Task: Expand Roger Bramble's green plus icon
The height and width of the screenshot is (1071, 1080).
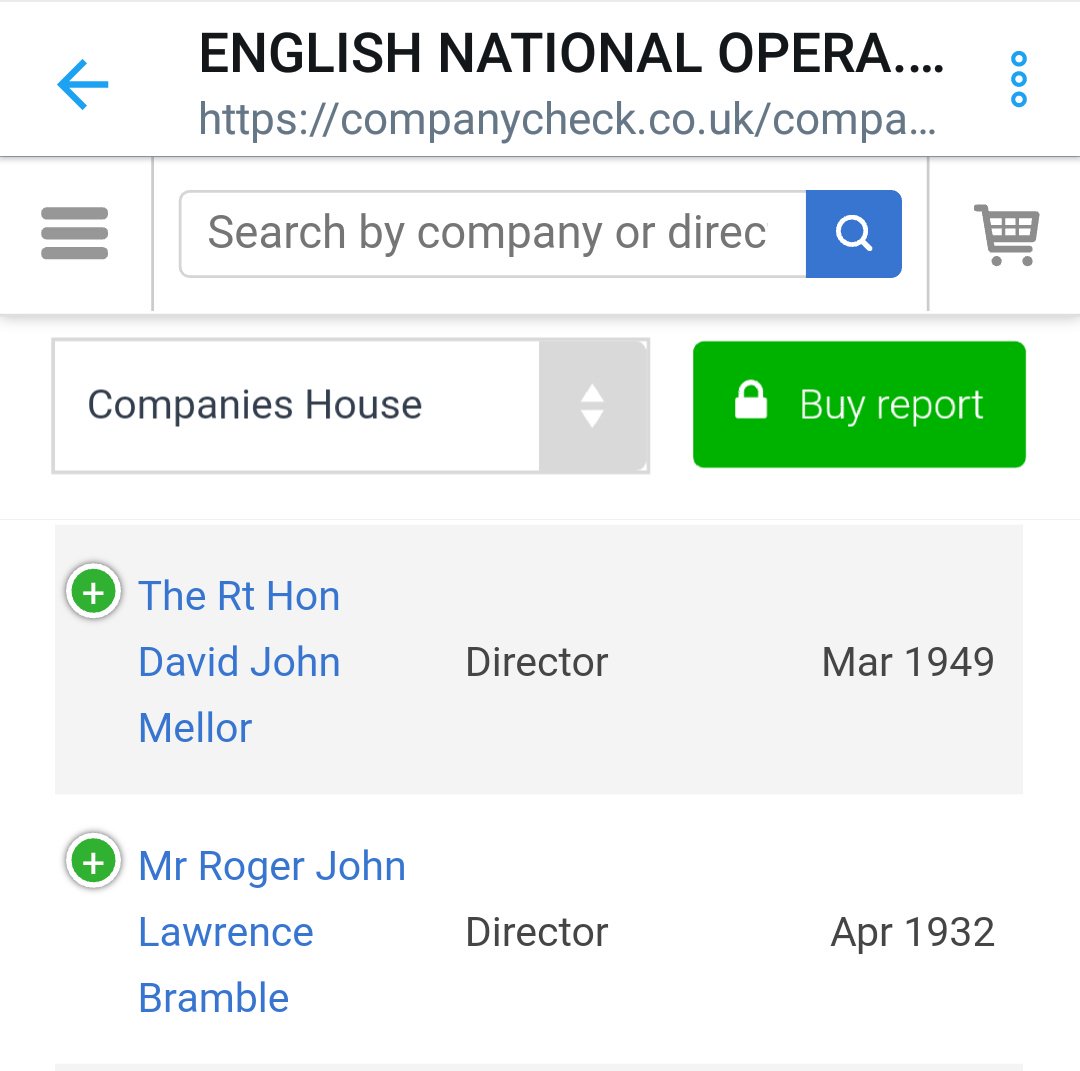Action: [93, 862]
